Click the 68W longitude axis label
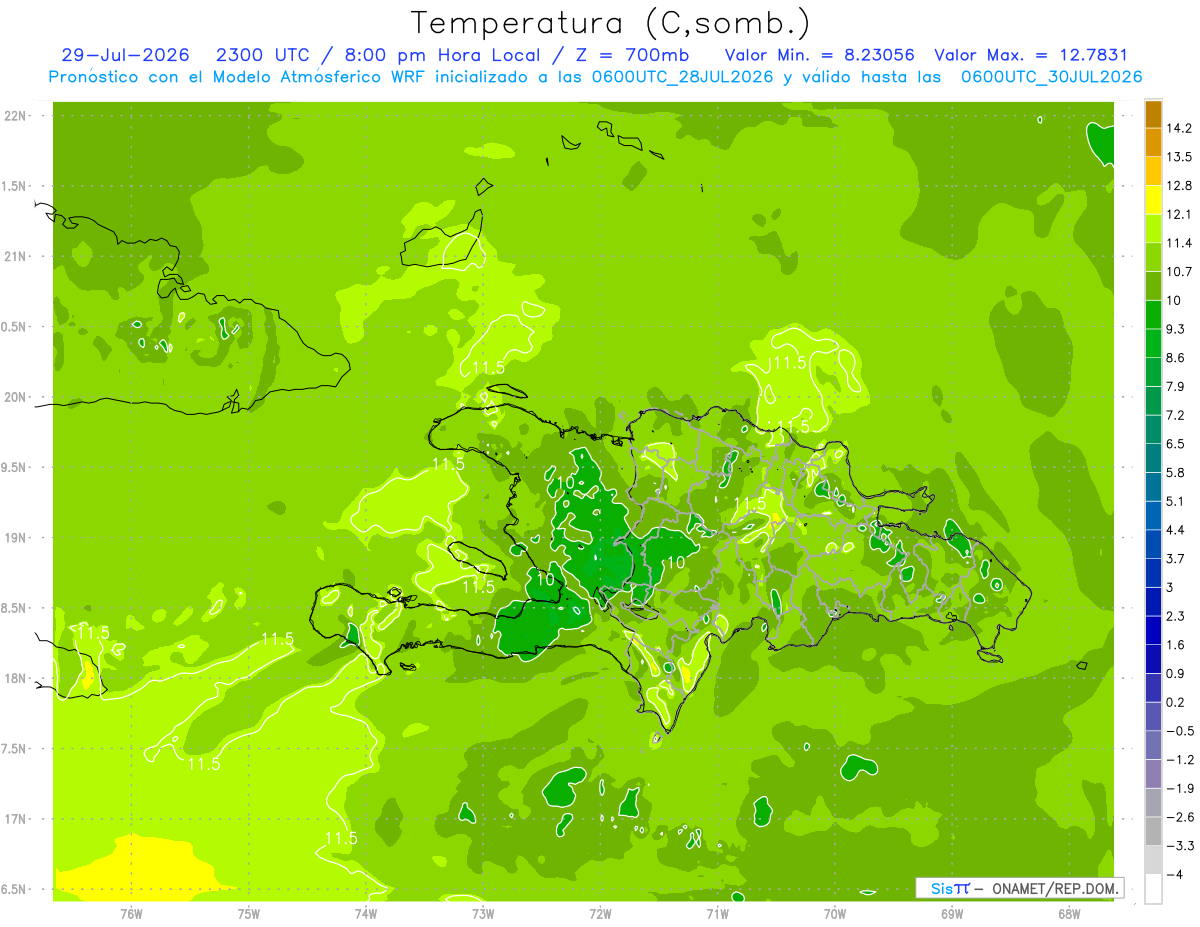Screen dimensions: 1200x927 click(1069, 913)
